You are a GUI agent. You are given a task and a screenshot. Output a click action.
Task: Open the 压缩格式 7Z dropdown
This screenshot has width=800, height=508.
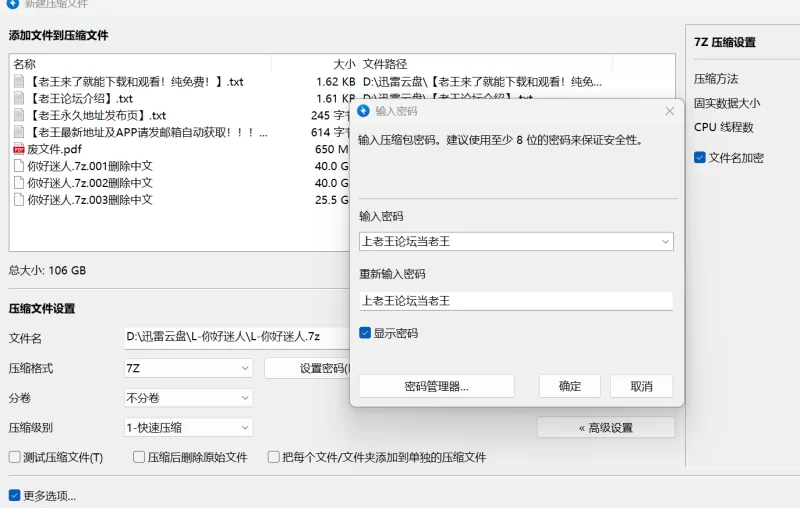tap(188, 368)
